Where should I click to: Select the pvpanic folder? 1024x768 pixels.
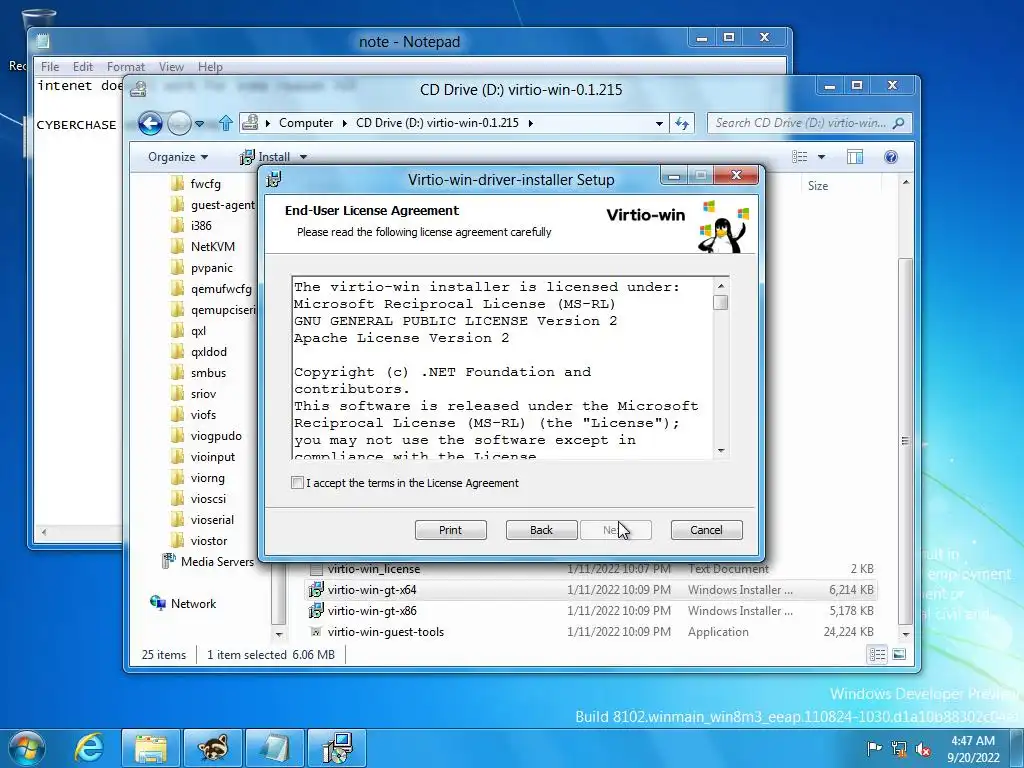click(211, 268)
